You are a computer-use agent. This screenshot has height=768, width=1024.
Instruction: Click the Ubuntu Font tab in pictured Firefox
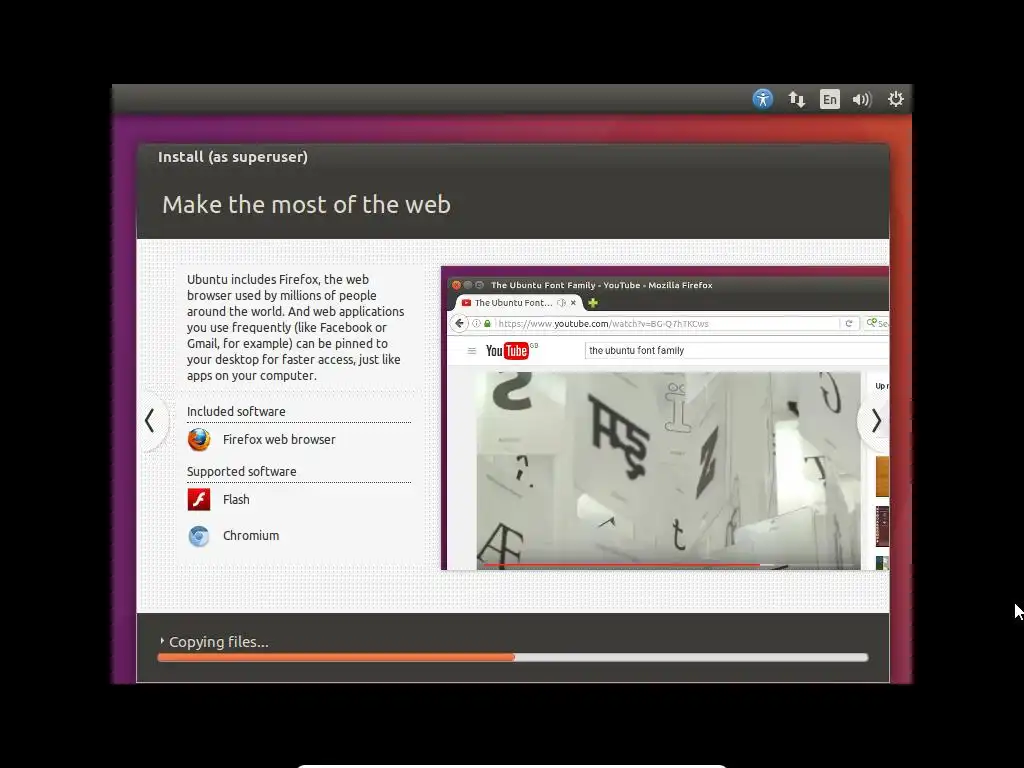(519, 303)
